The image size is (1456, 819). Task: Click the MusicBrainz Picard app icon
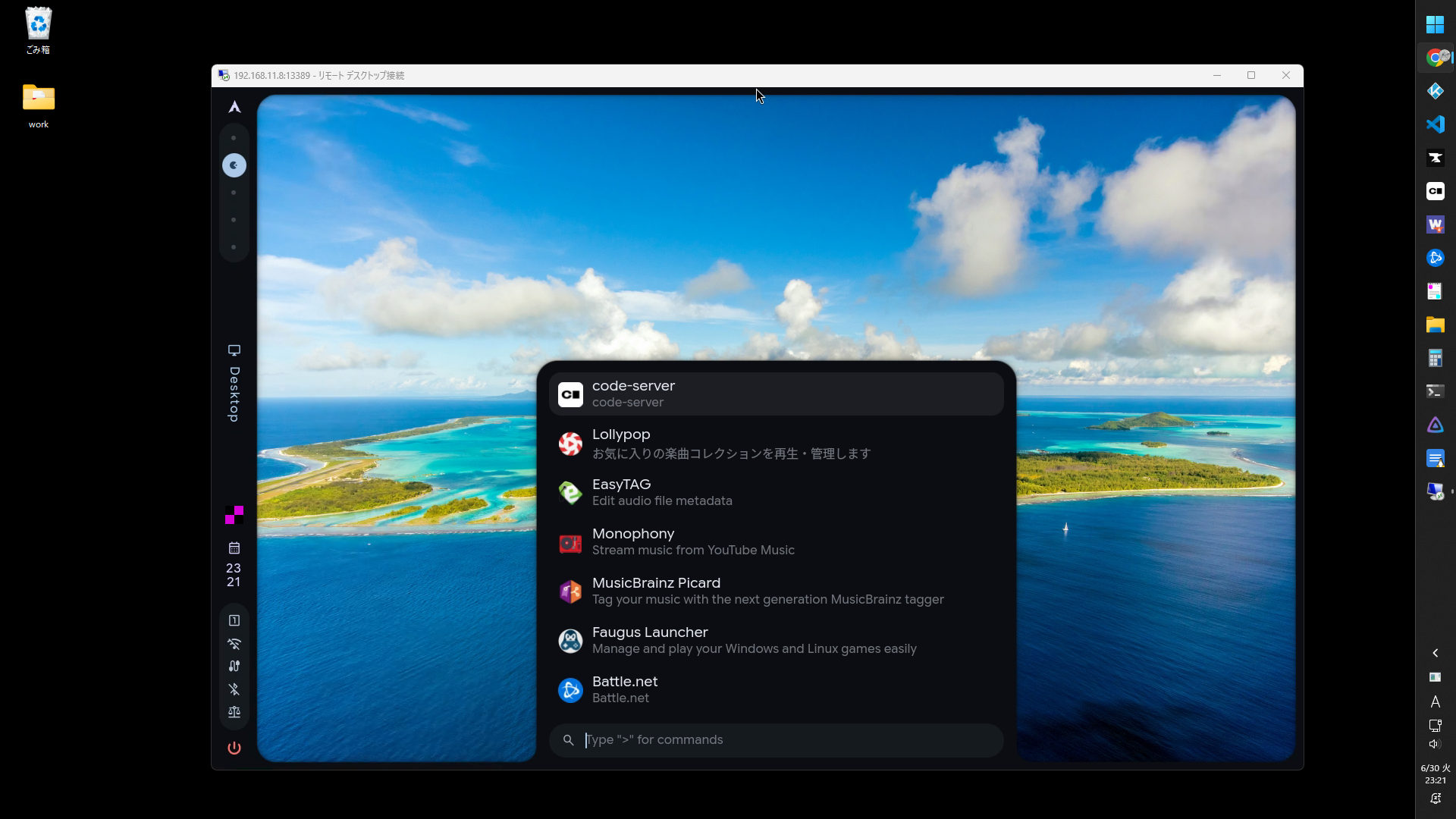pos(570,591)
